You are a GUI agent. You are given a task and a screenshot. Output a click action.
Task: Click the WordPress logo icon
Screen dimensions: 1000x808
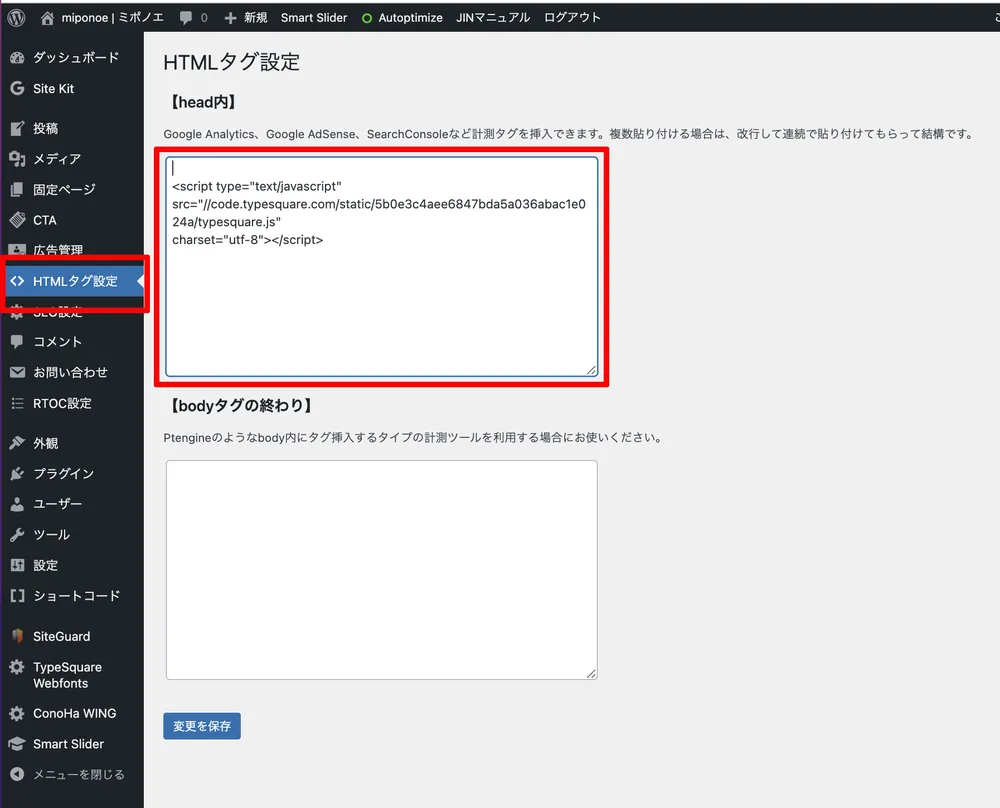click(16, 18)
